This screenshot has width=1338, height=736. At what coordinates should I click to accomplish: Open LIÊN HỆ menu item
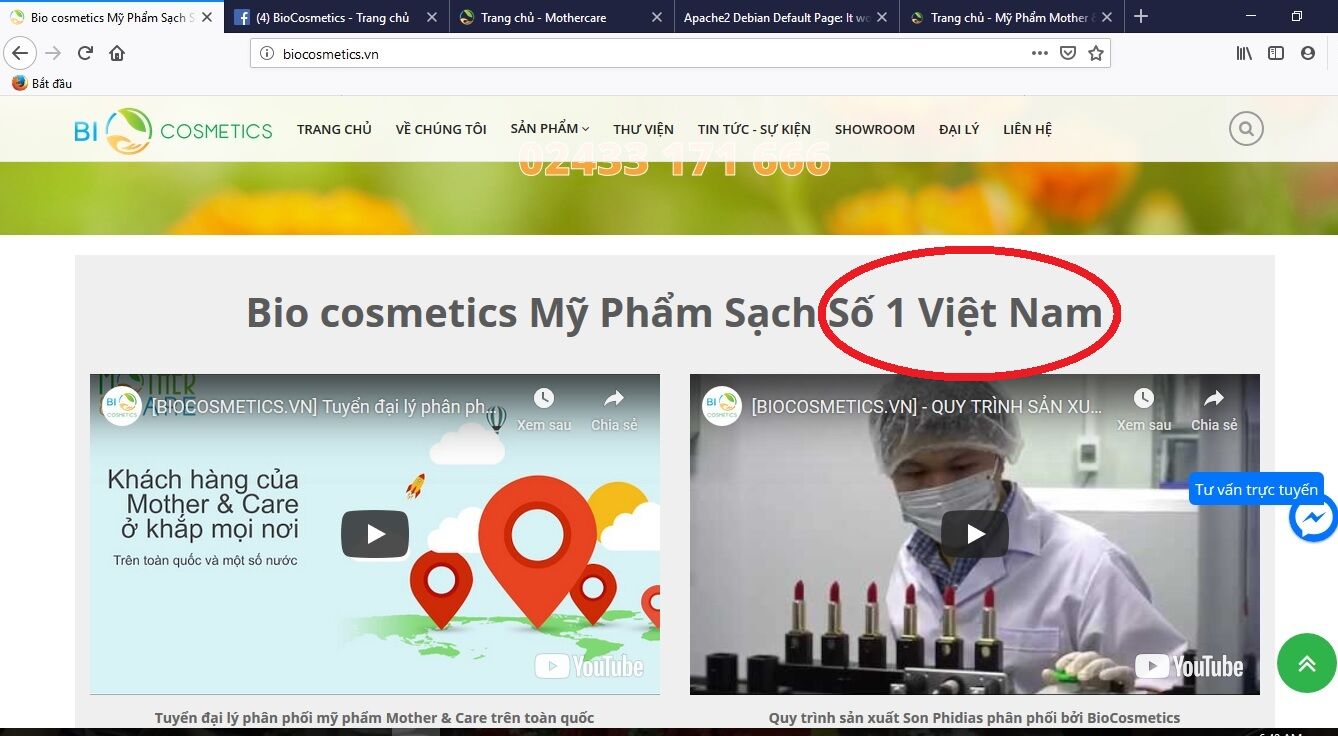coord(1028,129)
